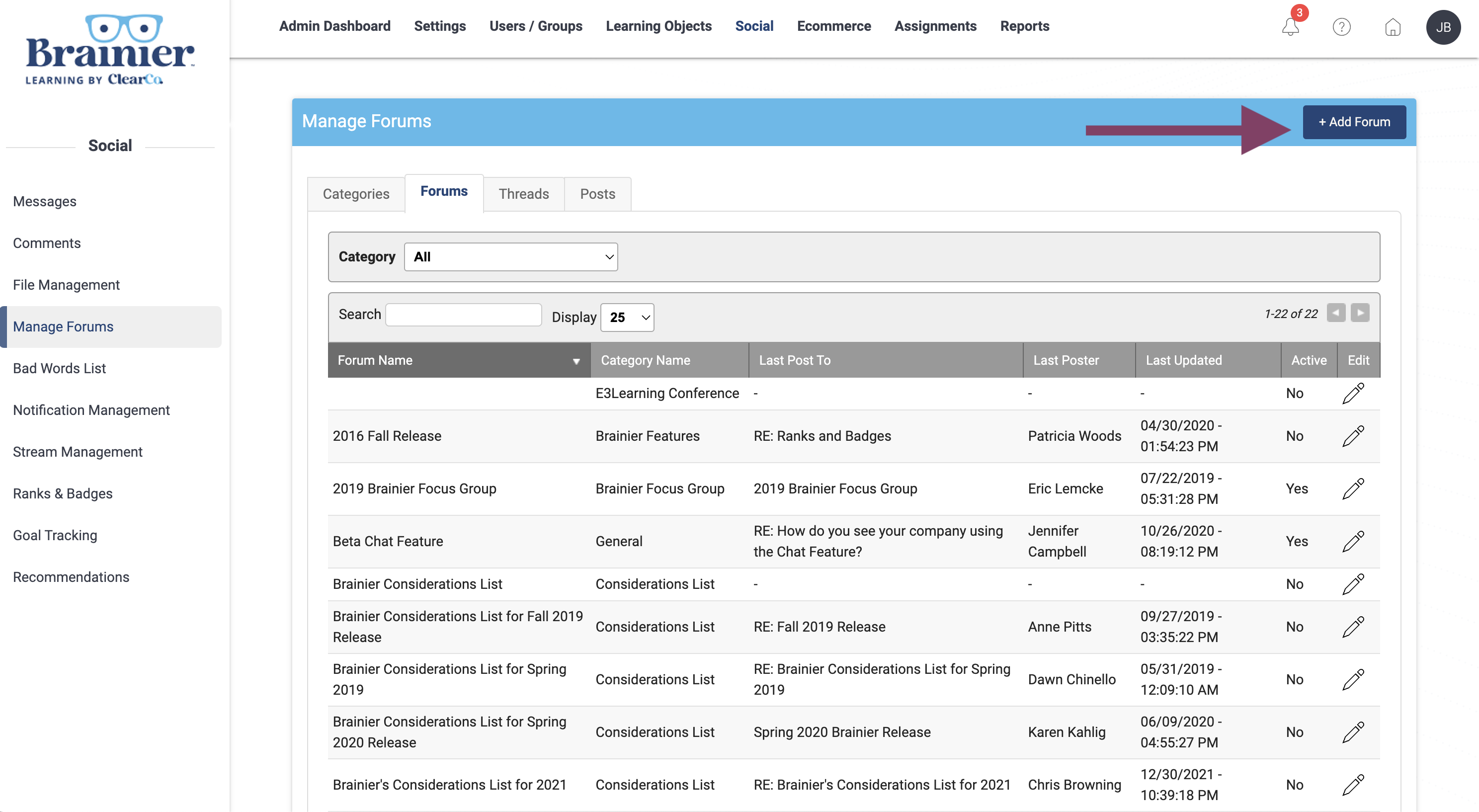Edit Brainier's Considerations List for 2021
Screen dimensions: 1479x812
(1353, 785)
